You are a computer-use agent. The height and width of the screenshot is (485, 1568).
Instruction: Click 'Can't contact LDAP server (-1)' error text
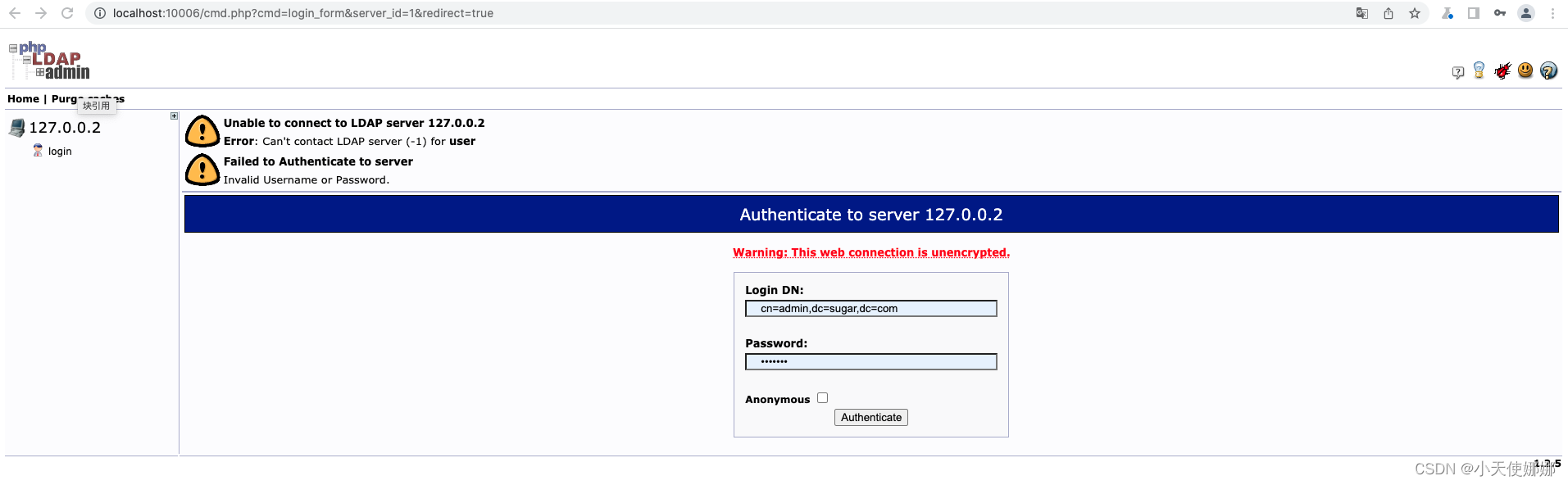pyautogui.click(x=345, y=141)
